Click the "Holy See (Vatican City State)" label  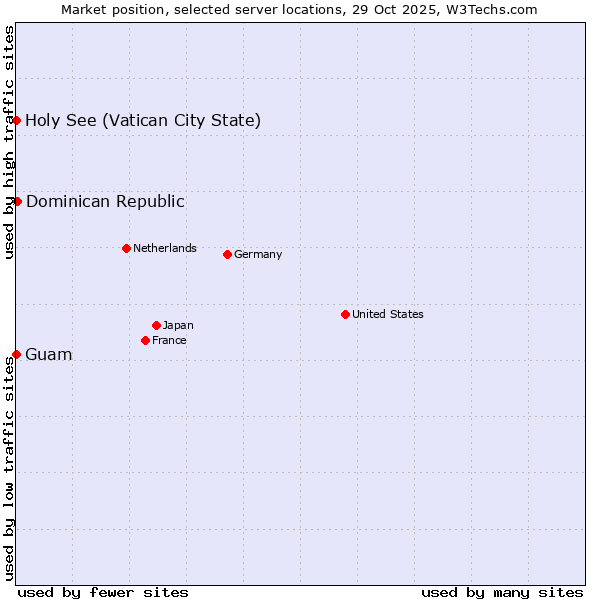point(143,121)
